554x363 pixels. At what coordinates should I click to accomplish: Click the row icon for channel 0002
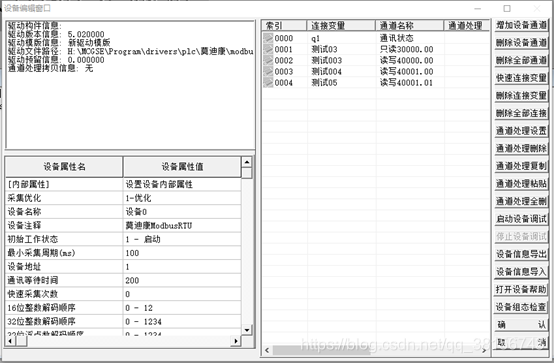click(x=268, y=60)
